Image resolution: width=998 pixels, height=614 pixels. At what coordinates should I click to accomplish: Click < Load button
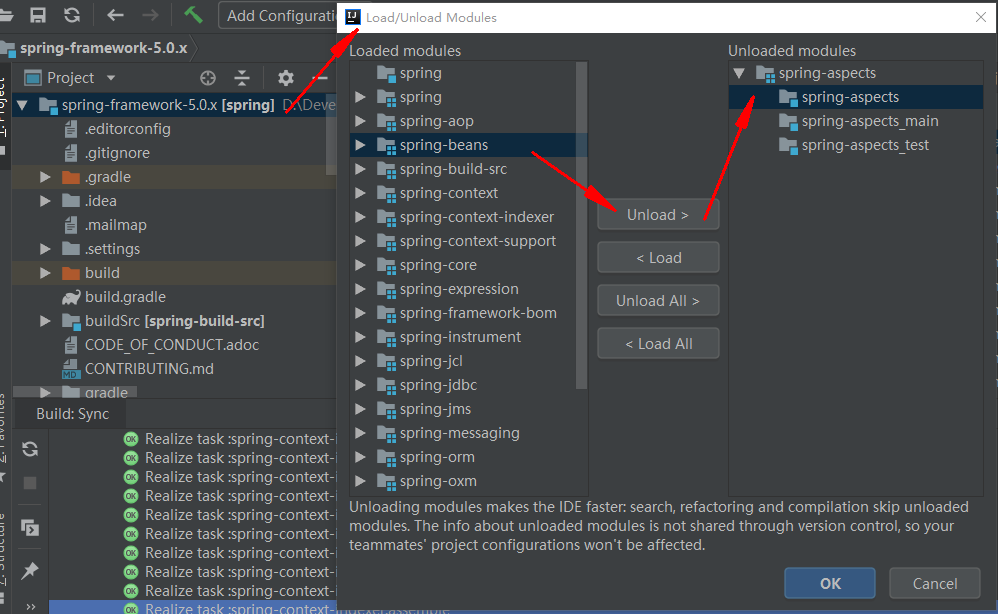(x=658, y=258)
